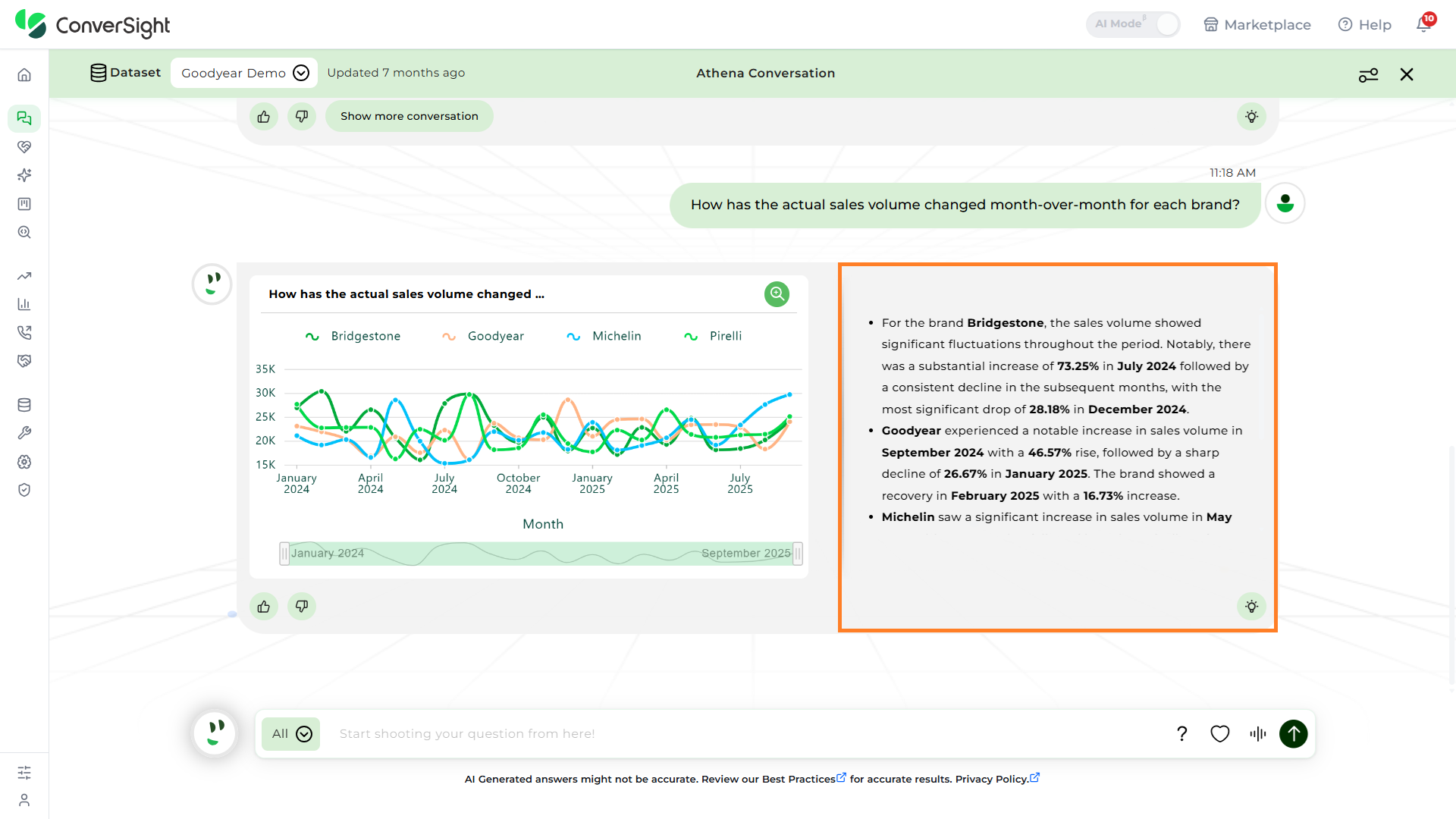Open the explore magnifier icon in sidebar
This screenshot has height=819, width=1456.
coord(24,233)
